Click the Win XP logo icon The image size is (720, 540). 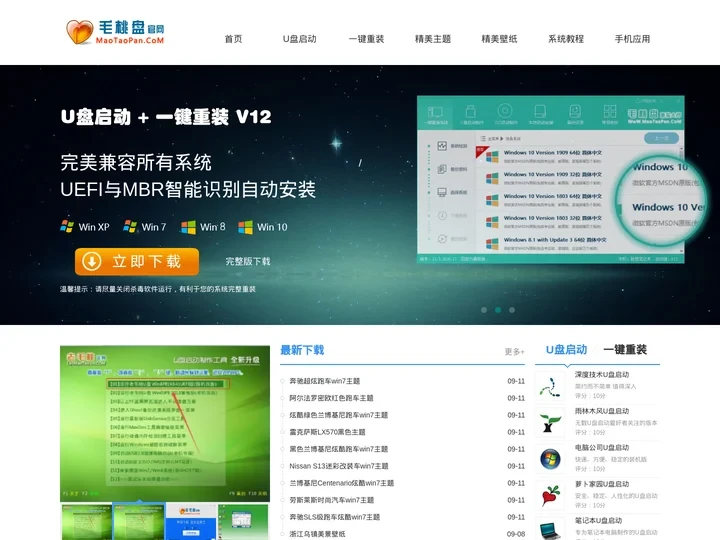[x=67, y=226]
